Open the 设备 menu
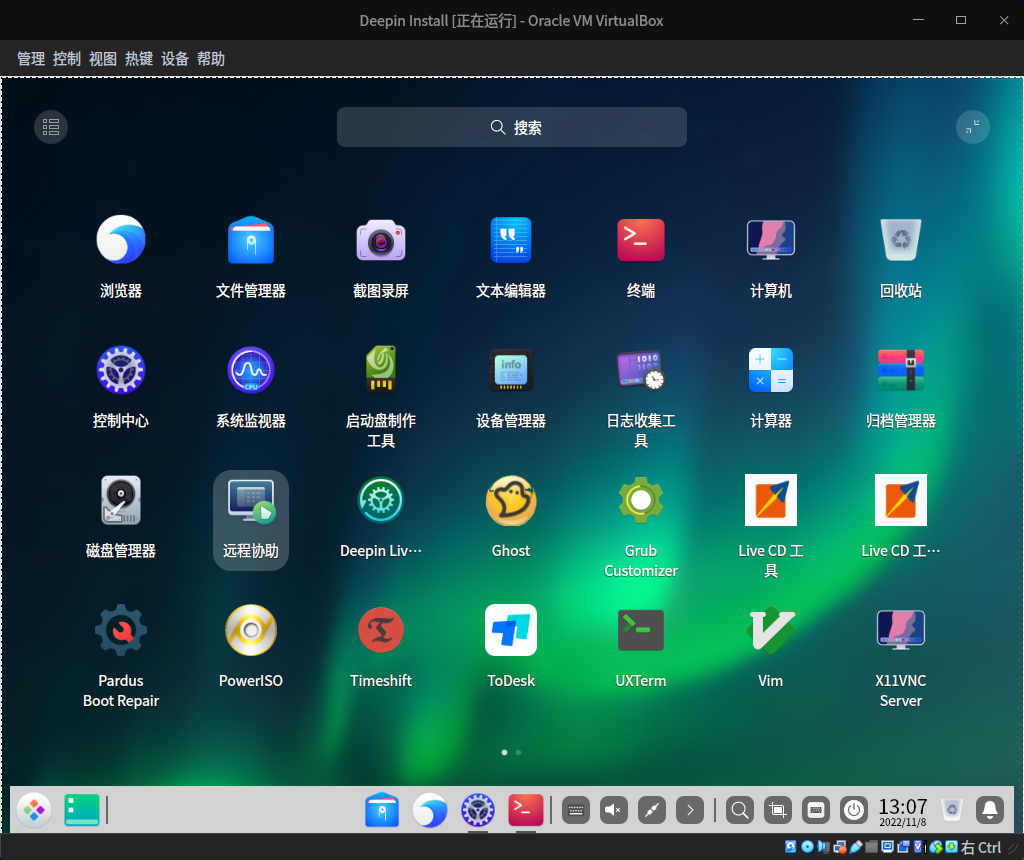Viewport: 1024px width, 860px height. pyautogui.click(x=174, y=59)
